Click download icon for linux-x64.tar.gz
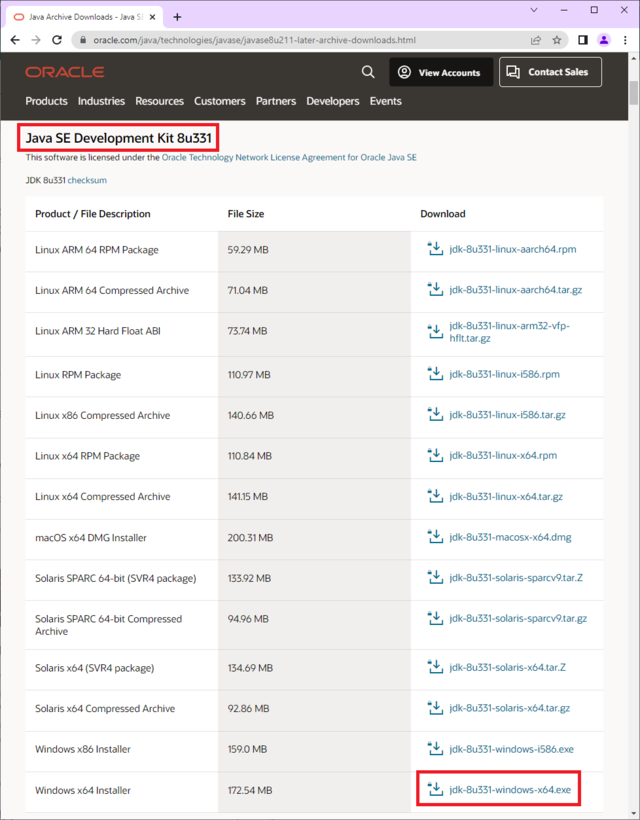640x820 pixels. click(x=435, y=496)
